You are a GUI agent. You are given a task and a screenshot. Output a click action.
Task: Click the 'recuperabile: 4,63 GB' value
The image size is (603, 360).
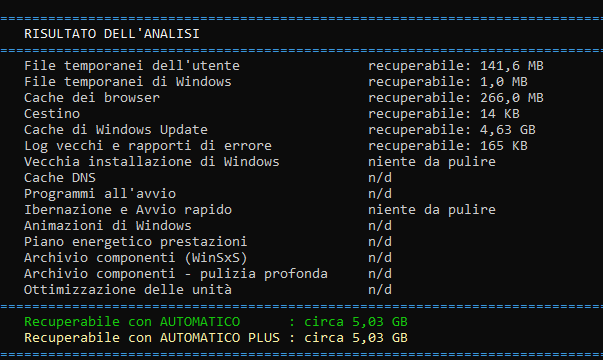pos(452,130)
